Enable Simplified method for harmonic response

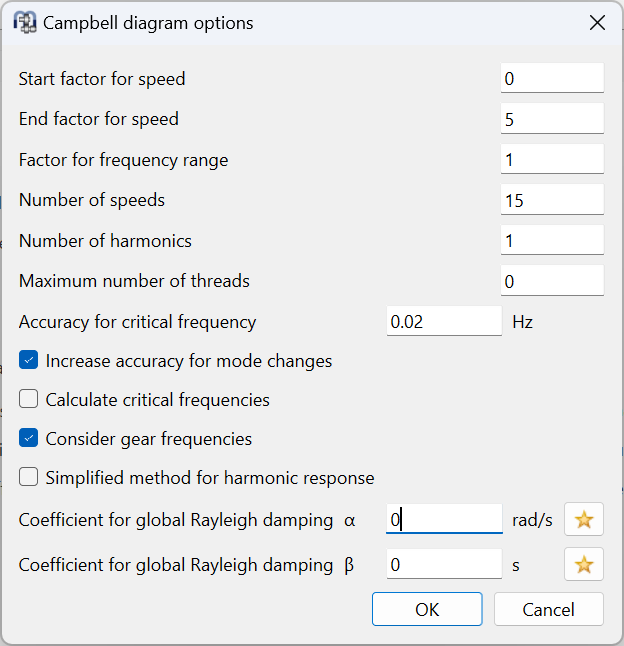[29, 478]
